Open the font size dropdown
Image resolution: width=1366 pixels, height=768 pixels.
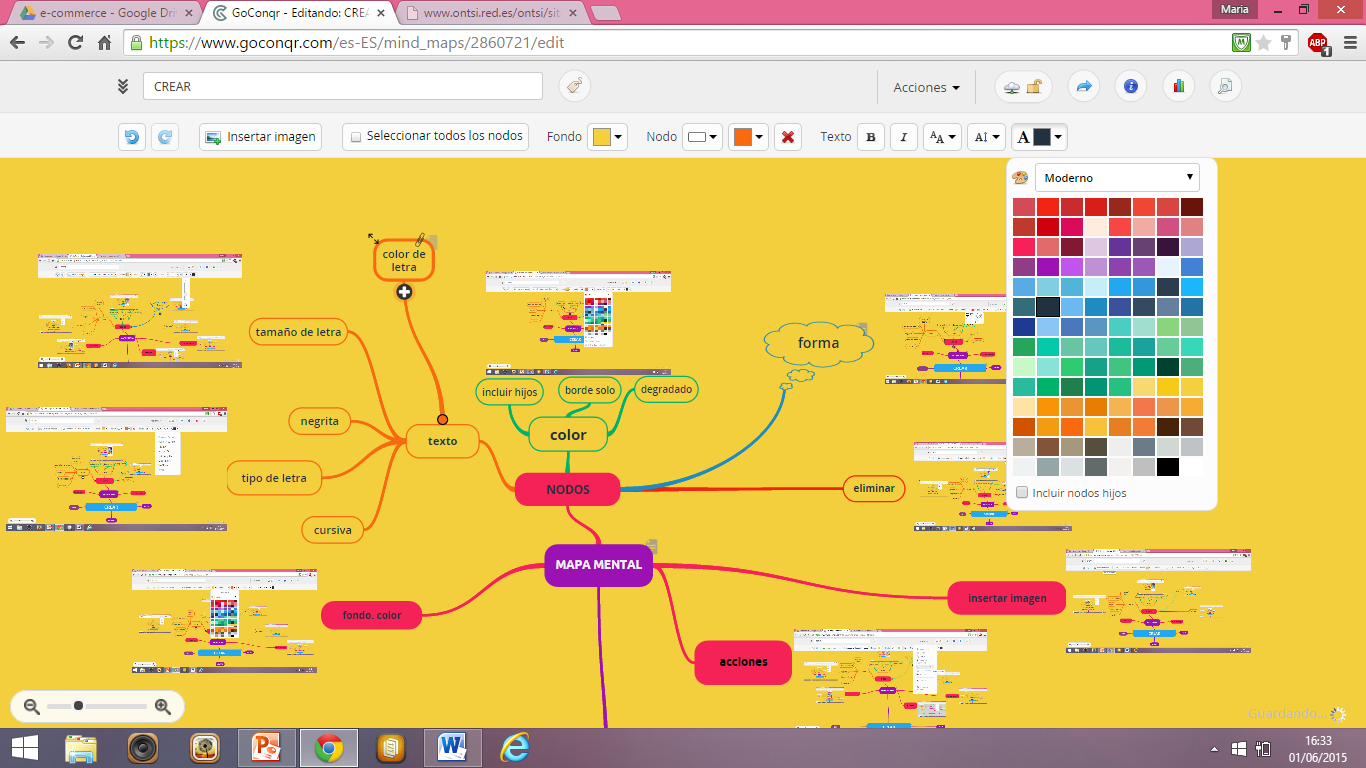[x=942, y=137]
